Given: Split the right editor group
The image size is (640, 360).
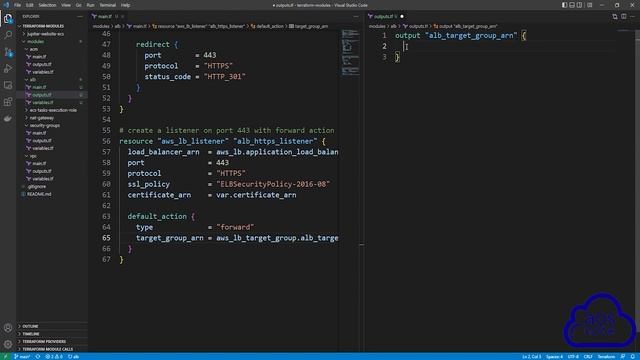Looking at the screenshot, I should coord(624,16).
